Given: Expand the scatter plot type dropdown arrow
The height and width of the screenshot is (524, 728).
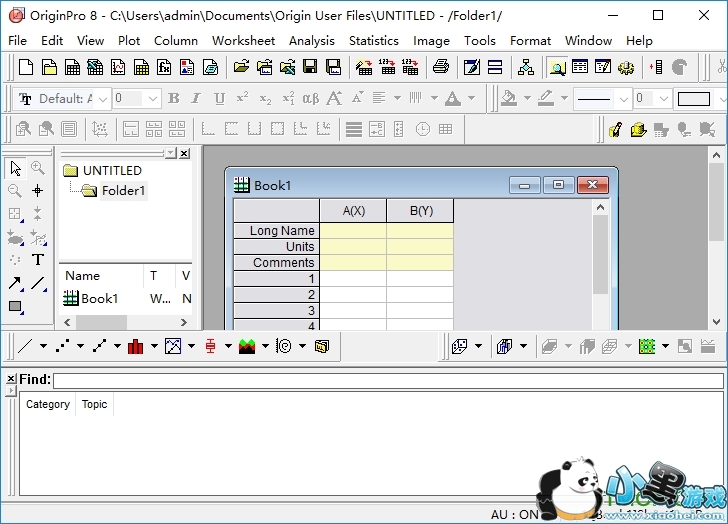Looking at the screenshot, I should coord(80,346).
